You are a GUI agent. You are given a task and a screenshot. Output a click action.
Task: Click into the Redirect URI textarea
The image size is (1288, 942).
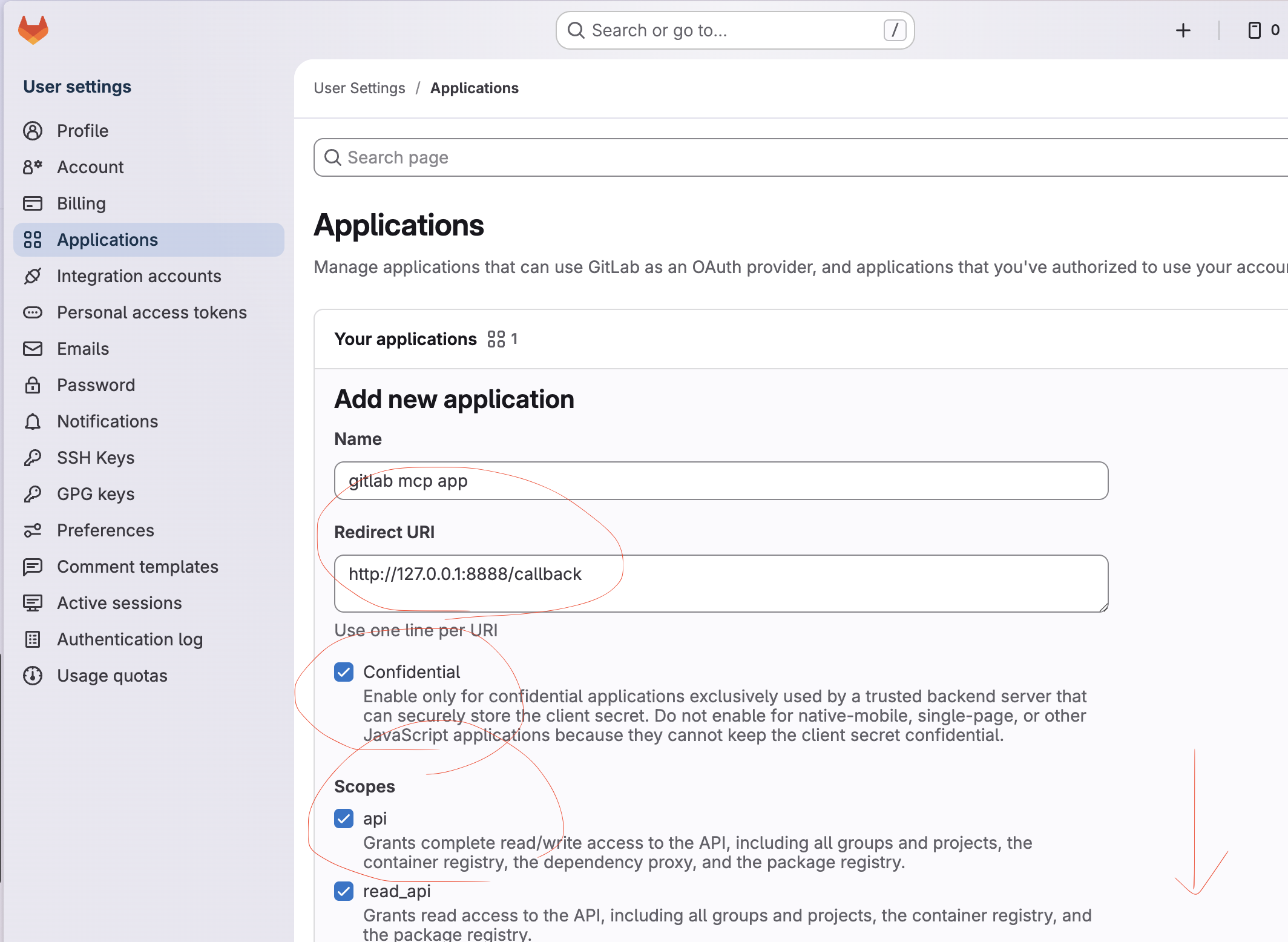pos(721,584)
